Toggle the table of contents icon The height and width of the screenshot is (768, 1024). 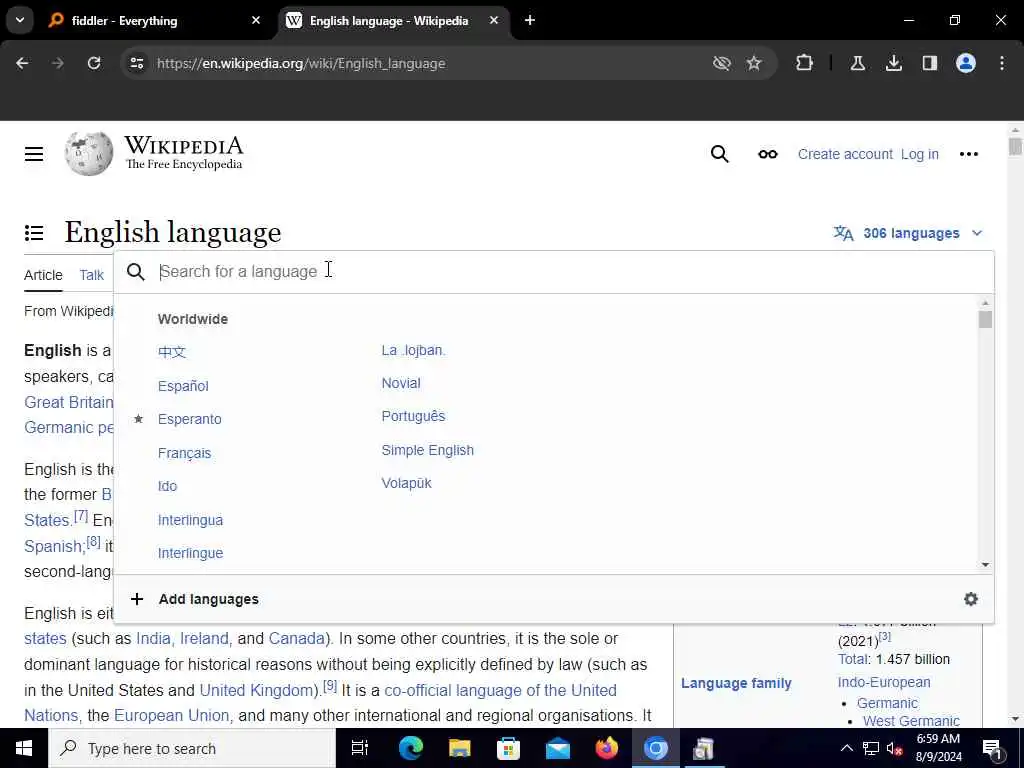(x=34, y=232)
